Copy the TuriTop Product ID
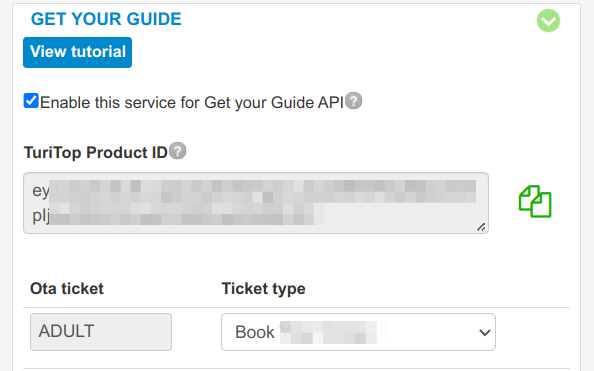This screenshot has height=371, width=594. (x=535, y=201)
